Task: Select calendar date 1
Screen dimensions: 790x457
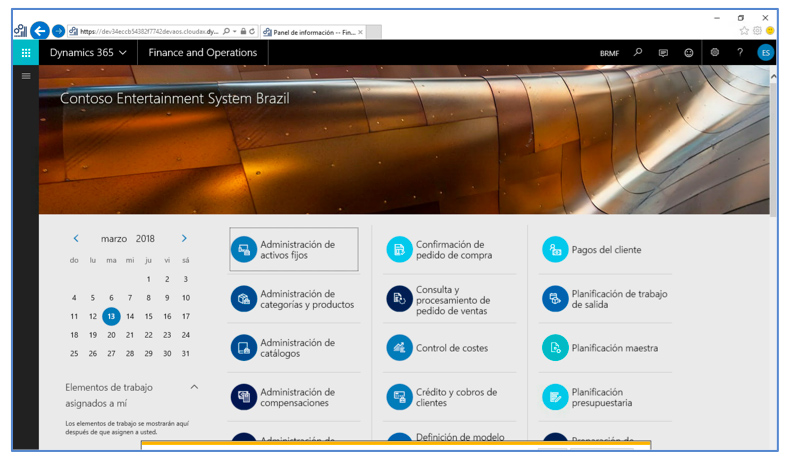Action: [x=148, y=279]
